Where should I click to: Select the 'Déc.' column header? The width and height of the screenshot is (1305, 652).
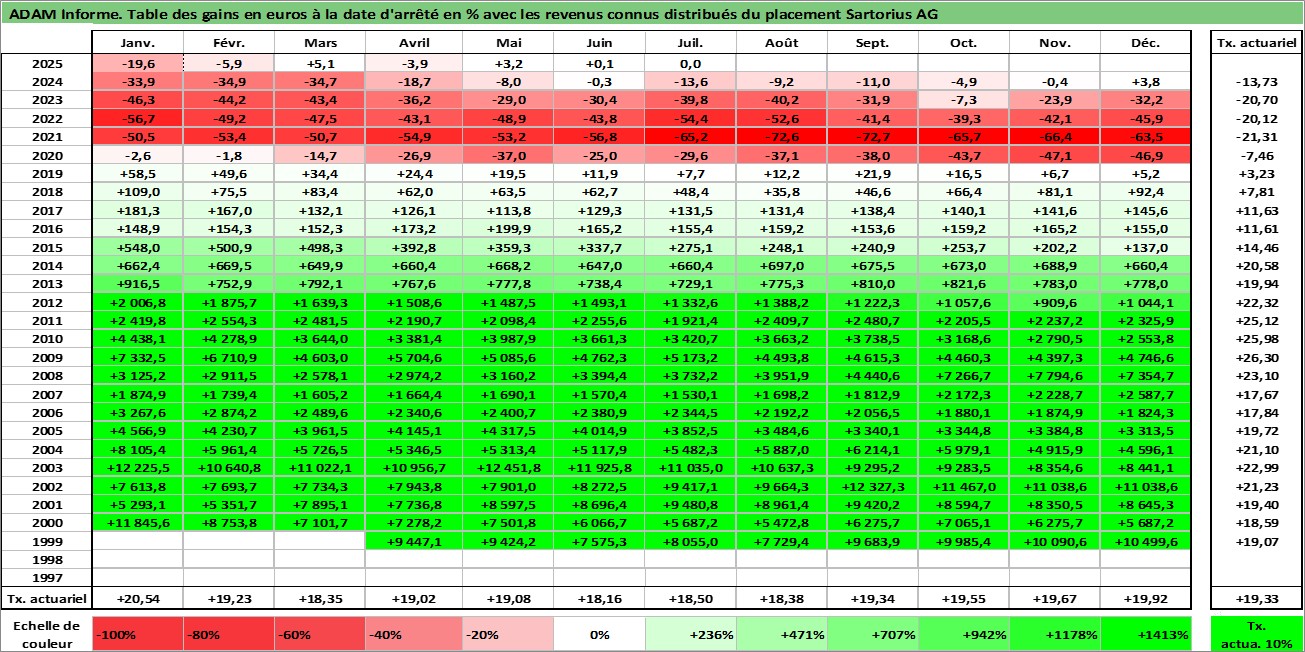[1145, 43]
